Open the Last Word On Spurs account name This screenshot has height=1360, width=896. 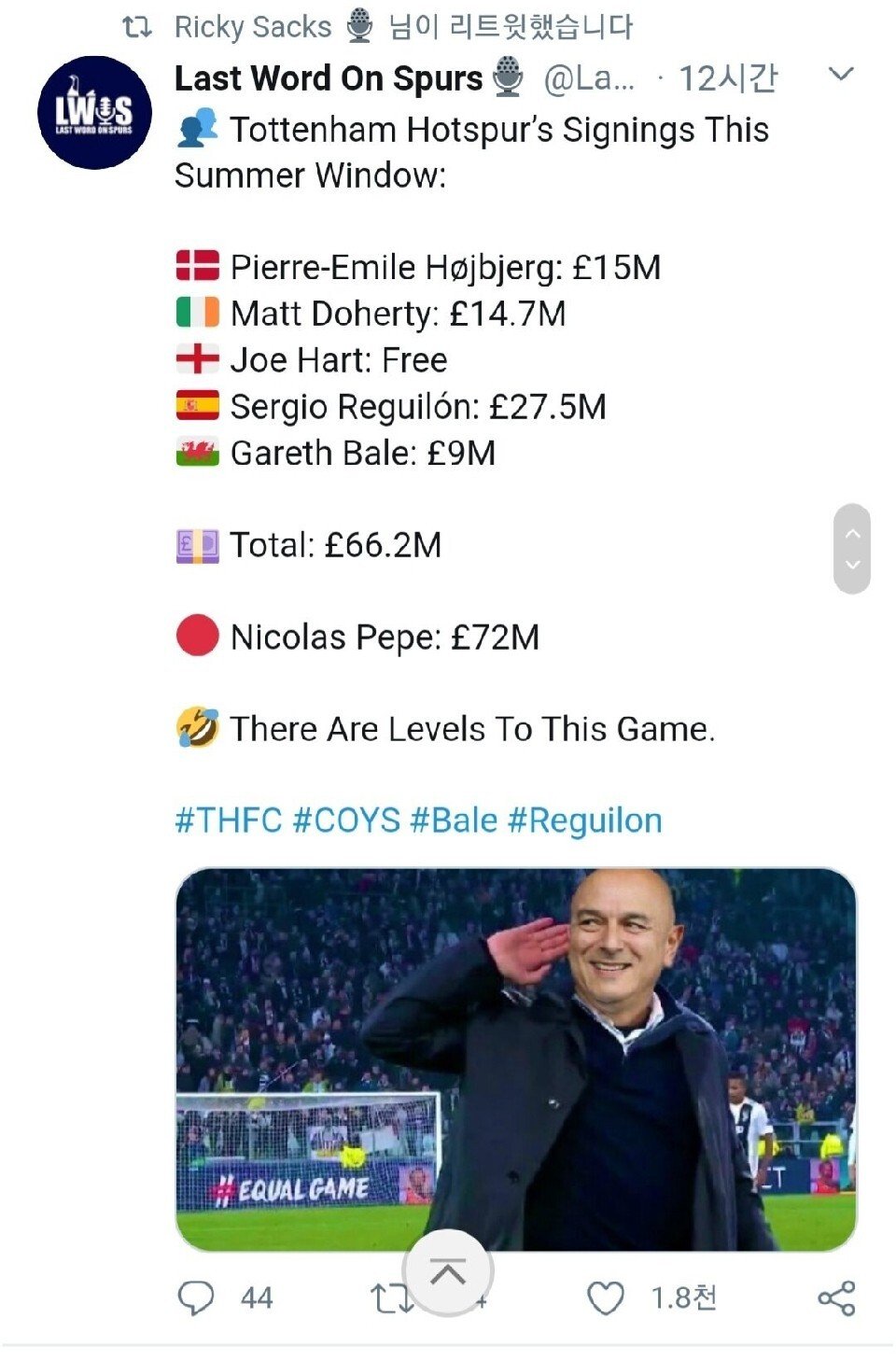[329, 78]
